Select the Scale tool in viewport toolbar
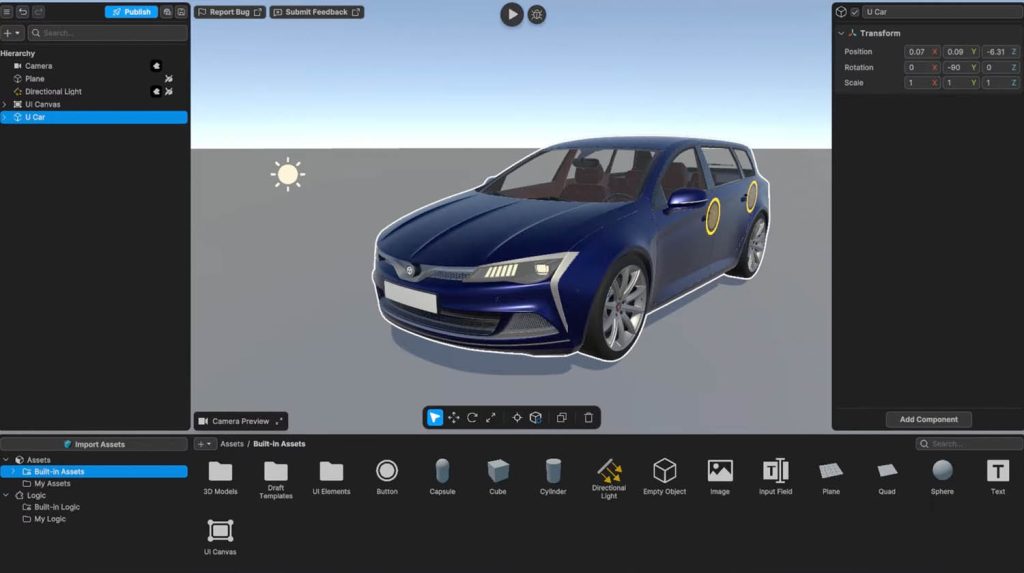 (491, 418)
